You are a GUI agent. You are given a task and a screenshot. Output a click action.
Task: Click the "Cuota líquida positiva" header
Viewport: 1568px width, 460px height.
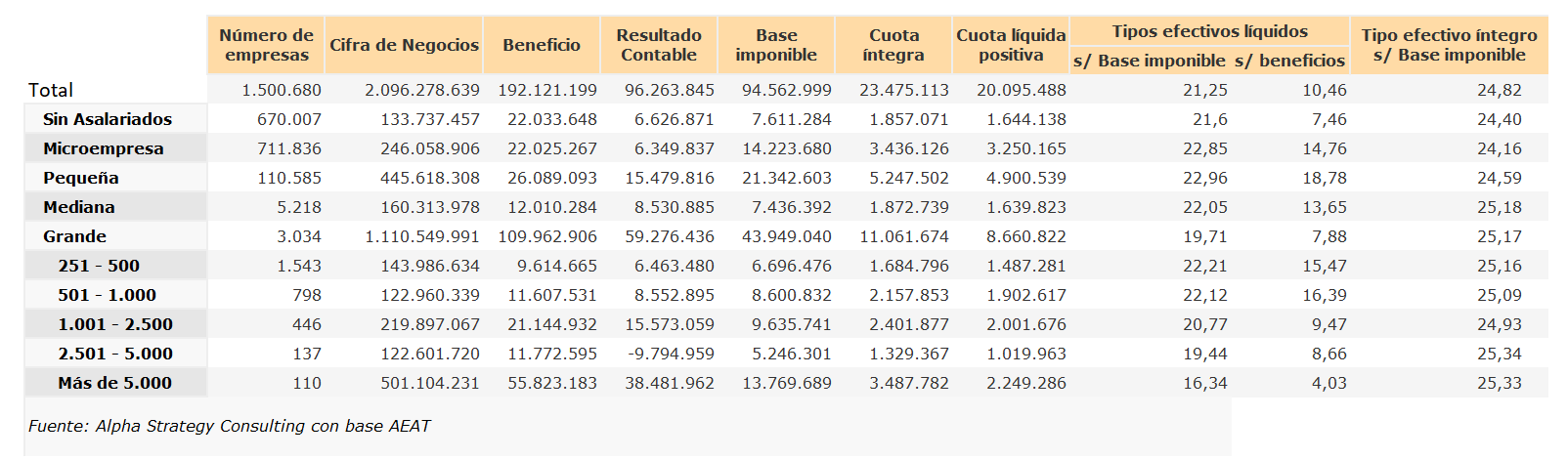(1011, 45)
